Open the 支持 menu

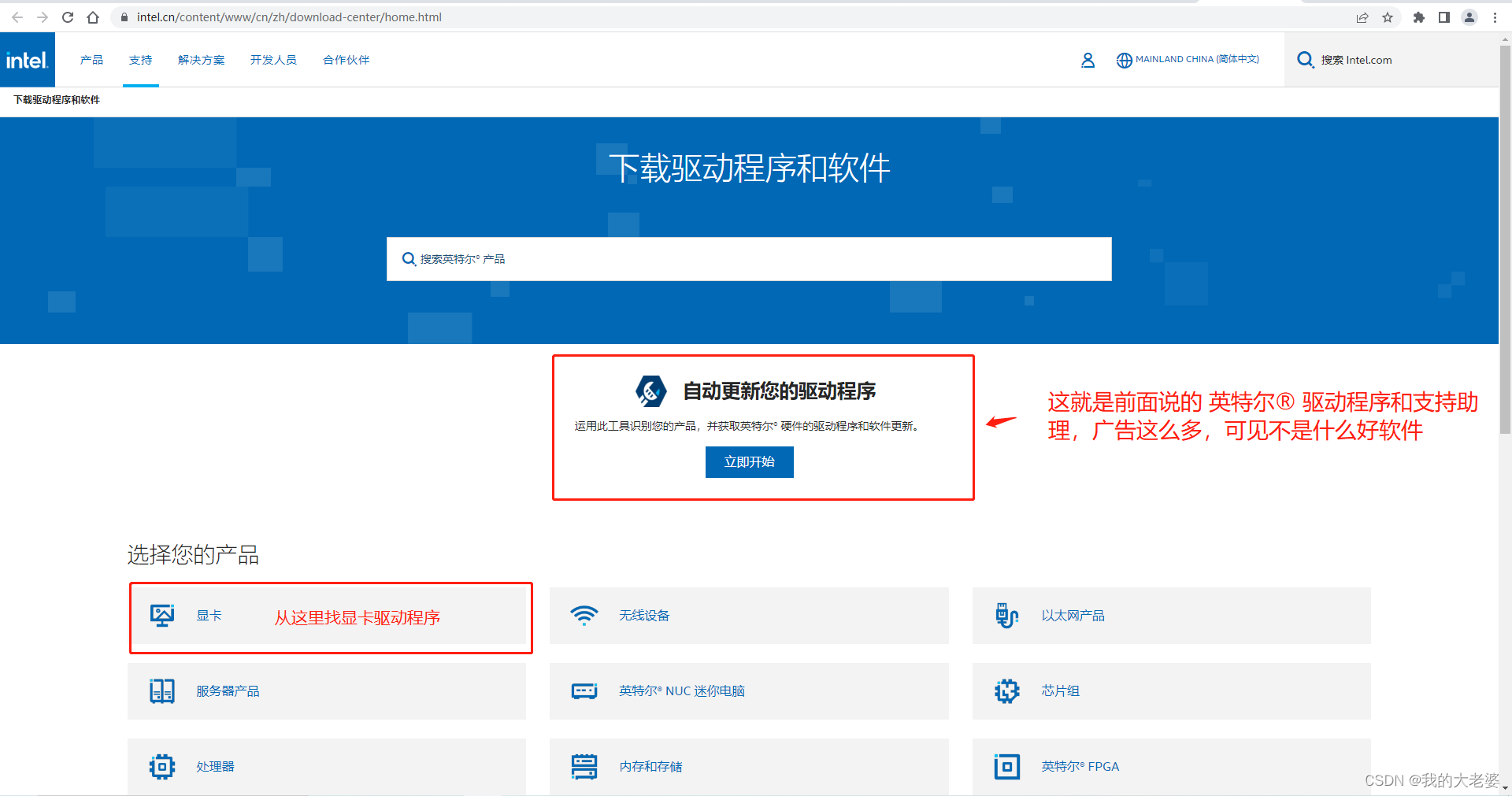click(x=141, y=60)
